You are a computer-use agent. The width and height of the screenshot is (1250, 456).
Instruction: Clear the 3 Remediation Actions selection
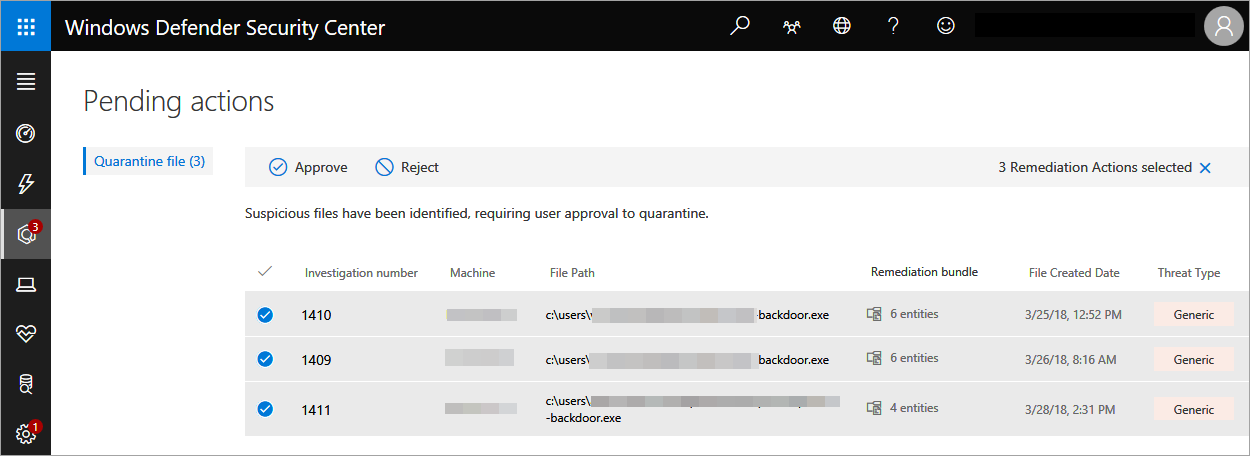point(1205,168)
